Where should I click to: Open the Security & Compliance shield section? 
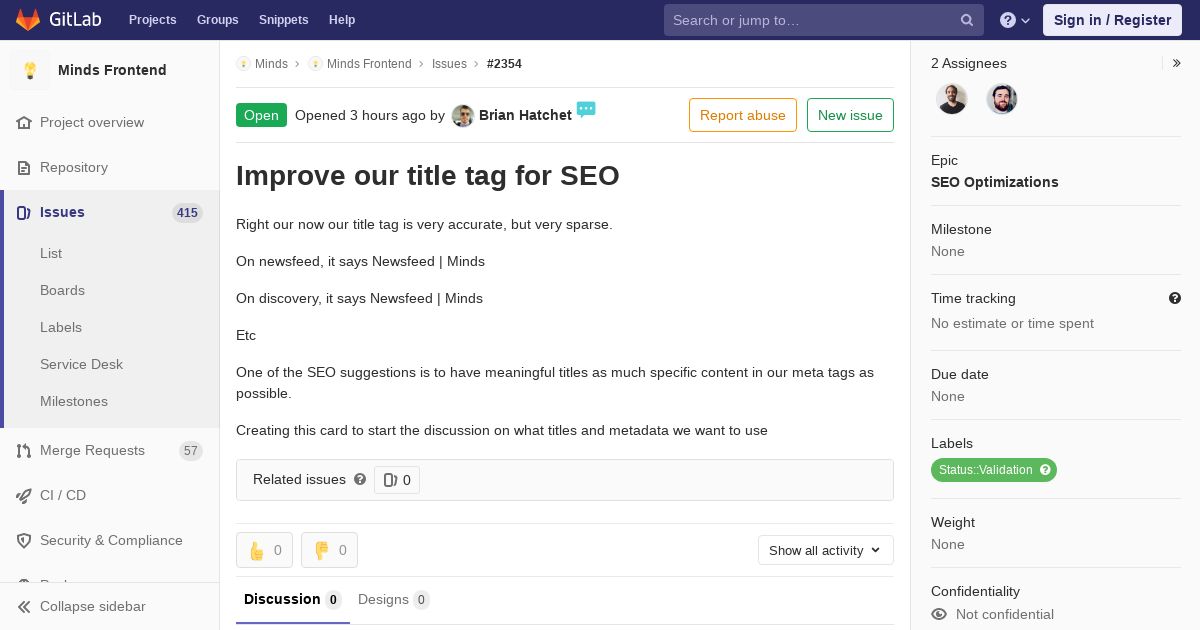(110, 540)
